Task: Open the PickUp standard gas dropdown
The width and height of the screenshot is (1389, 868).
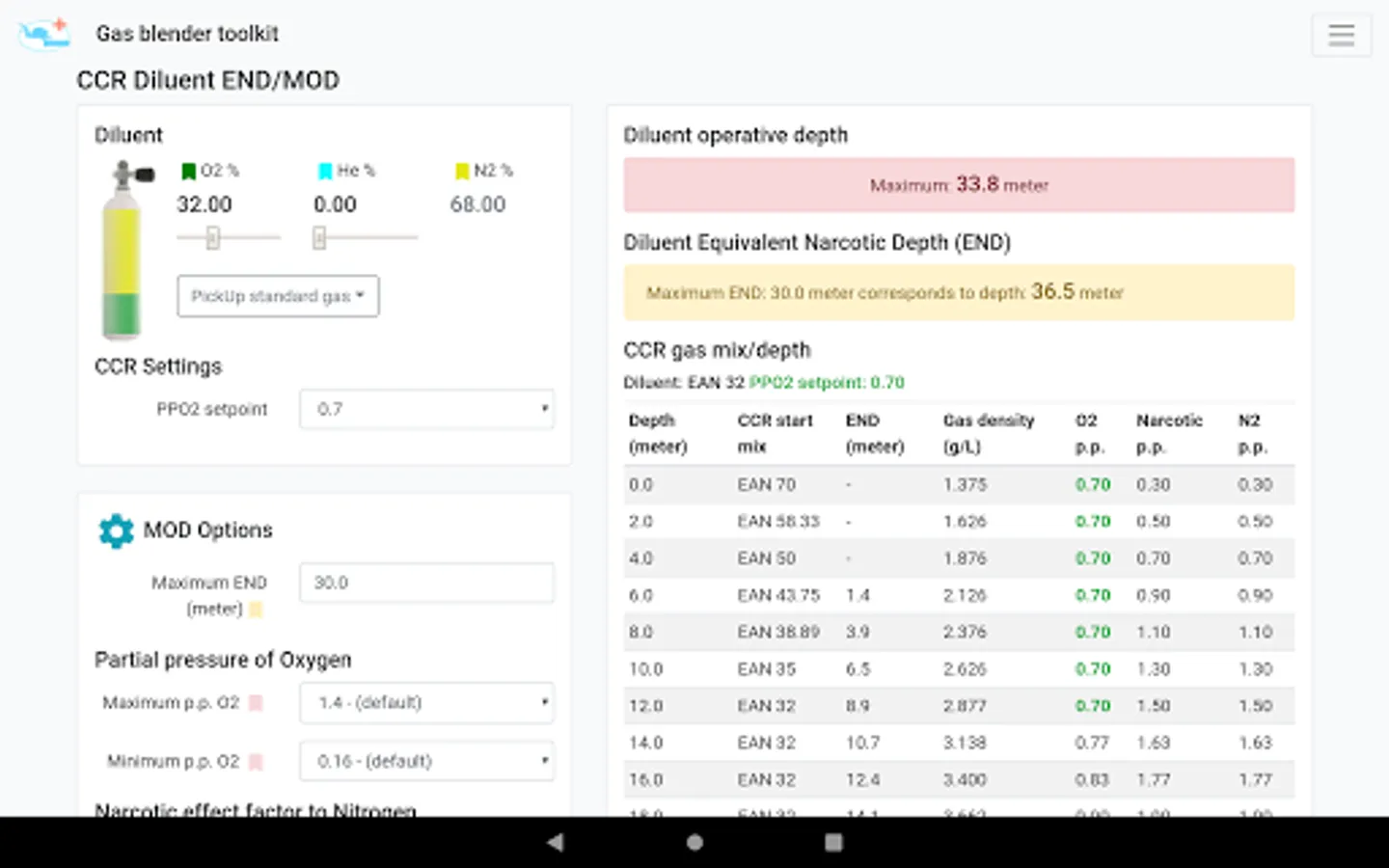Action: [x=278, y=296]
